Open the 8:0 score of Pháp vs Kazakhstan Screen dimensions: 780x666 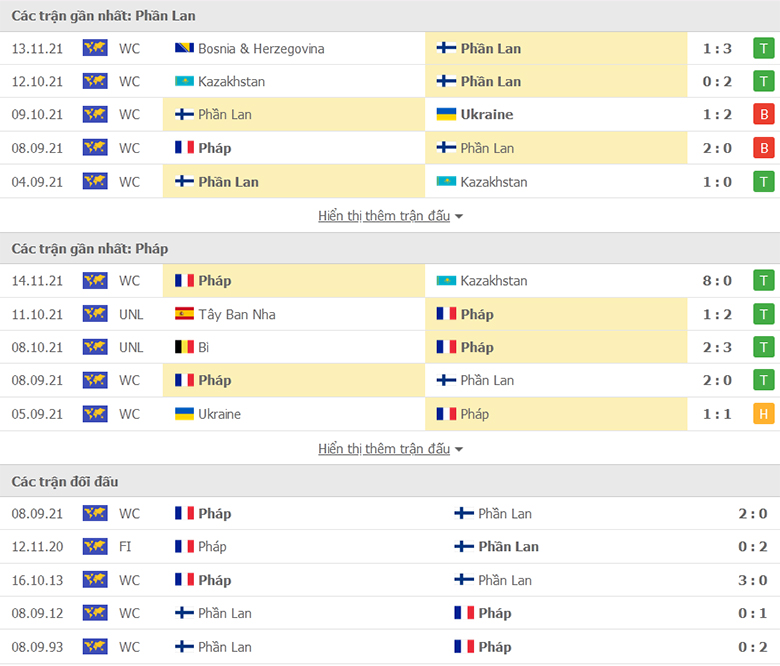click(717, 281)
